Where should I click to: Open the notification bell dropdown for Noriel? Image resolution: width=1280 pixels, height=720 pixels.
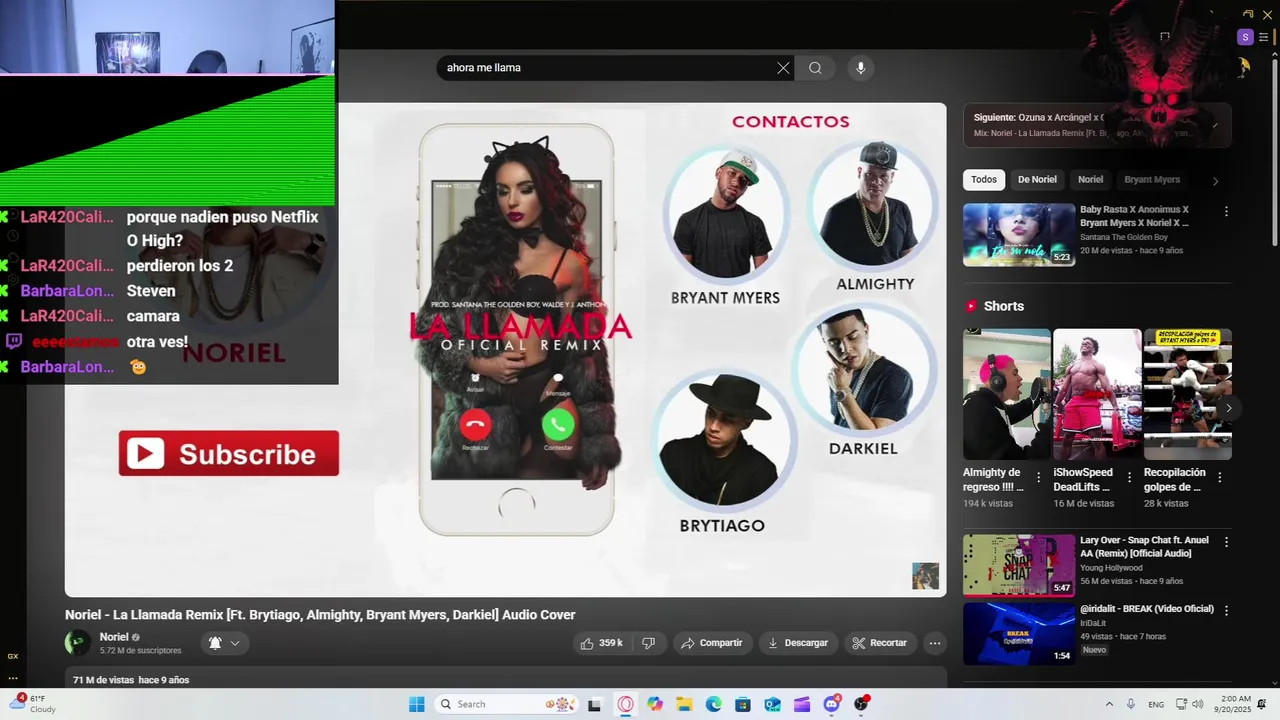224,643
